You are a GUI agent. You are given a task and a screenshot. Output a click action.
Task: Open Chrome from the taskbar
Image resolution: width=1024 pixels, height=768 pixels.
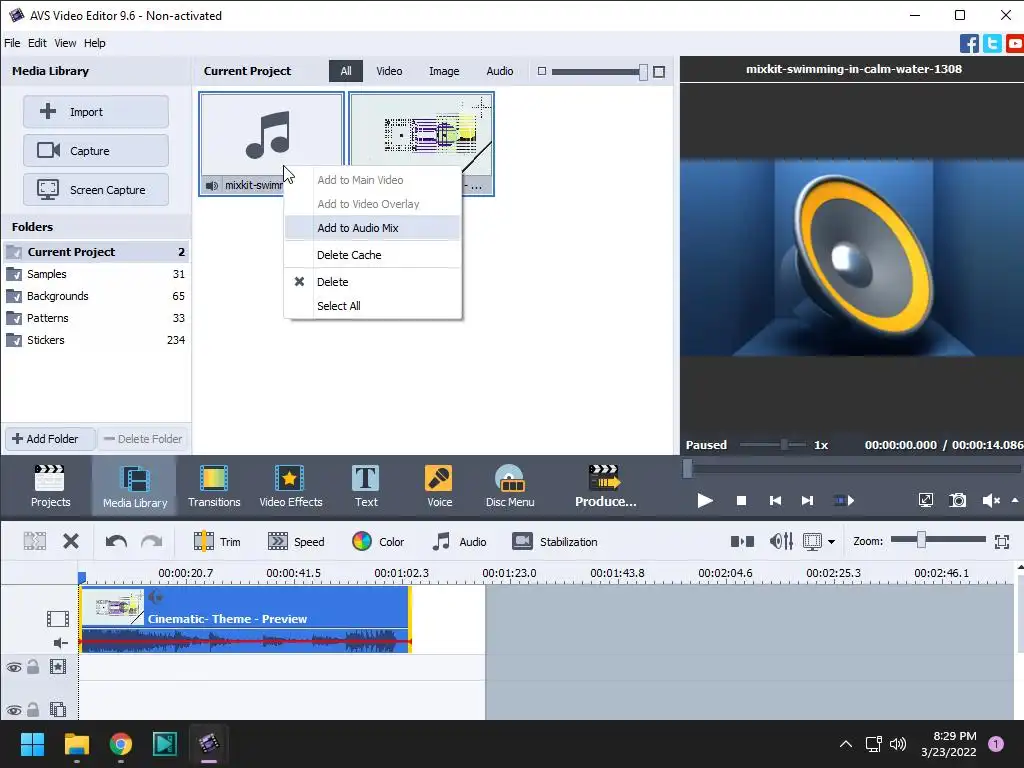tap(121, 744)
